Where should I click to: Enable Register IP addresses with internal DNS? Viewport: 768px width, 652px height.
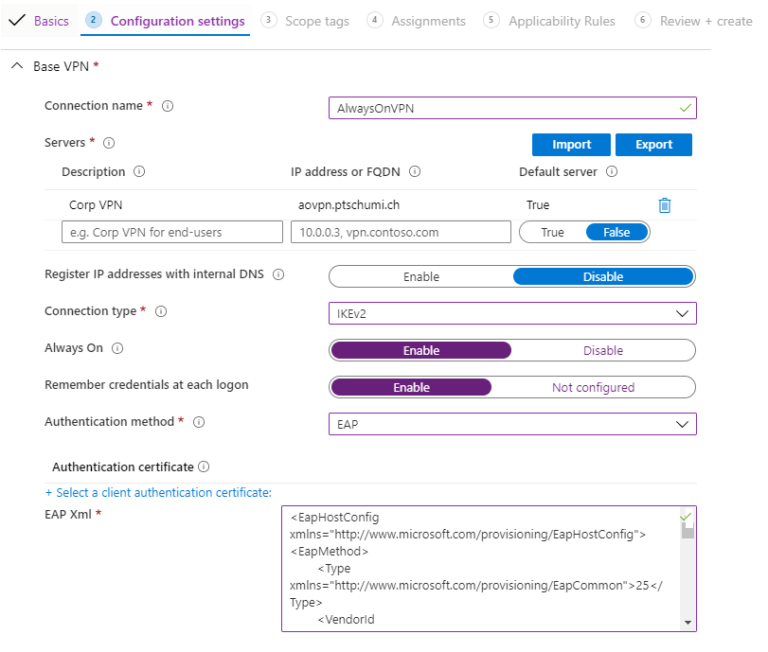[x=421, y=277]
